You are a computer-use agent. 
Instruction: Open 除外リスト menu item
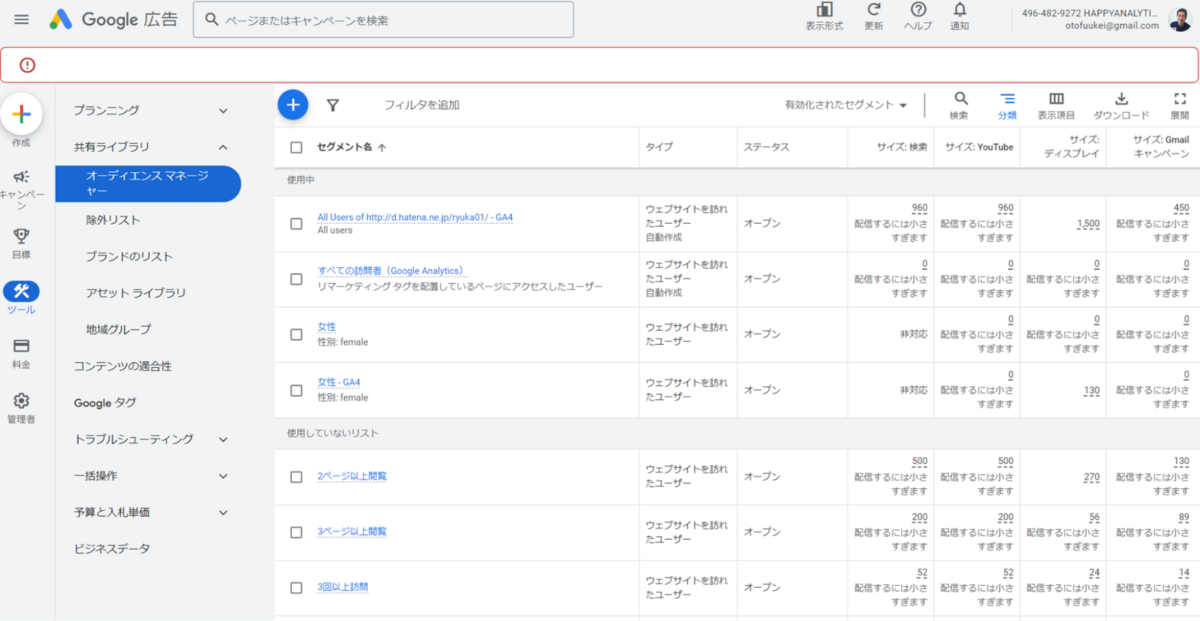(113, 220)
